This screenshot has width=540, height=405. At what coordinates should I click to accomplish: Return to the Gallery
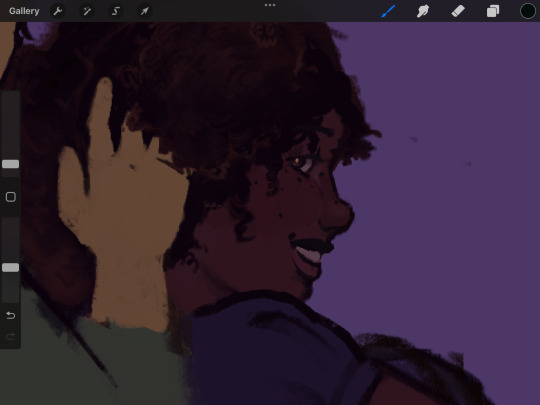[x=24, y=11]
